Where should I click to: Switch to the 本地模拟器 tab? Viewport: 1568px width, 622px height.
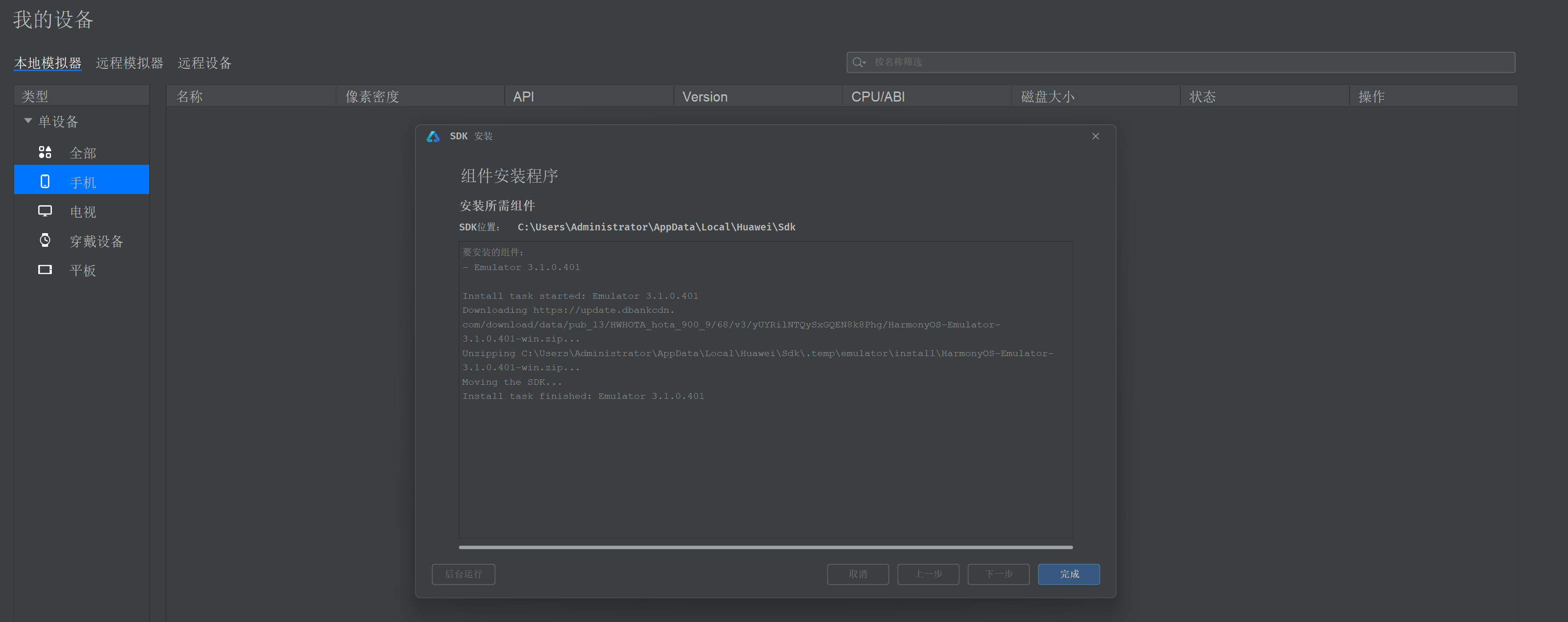[47, 63]
